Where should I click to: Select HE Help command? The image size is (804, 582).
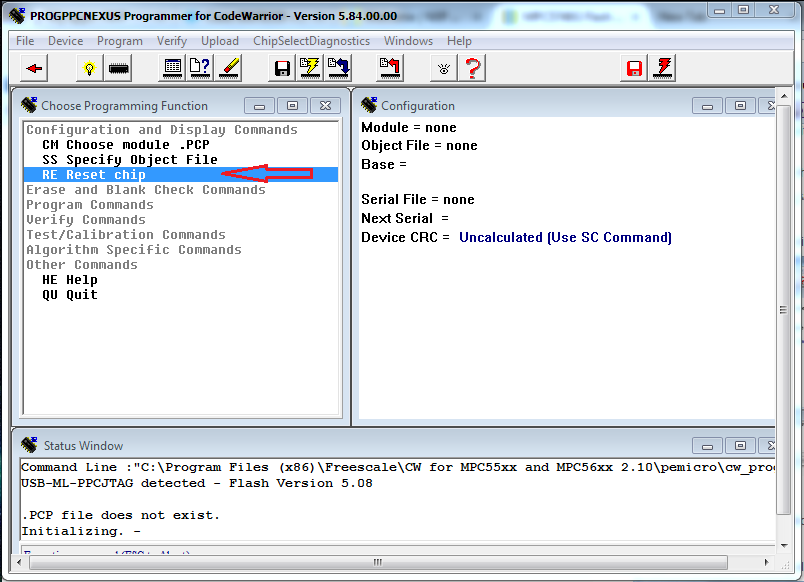[70, 279]
